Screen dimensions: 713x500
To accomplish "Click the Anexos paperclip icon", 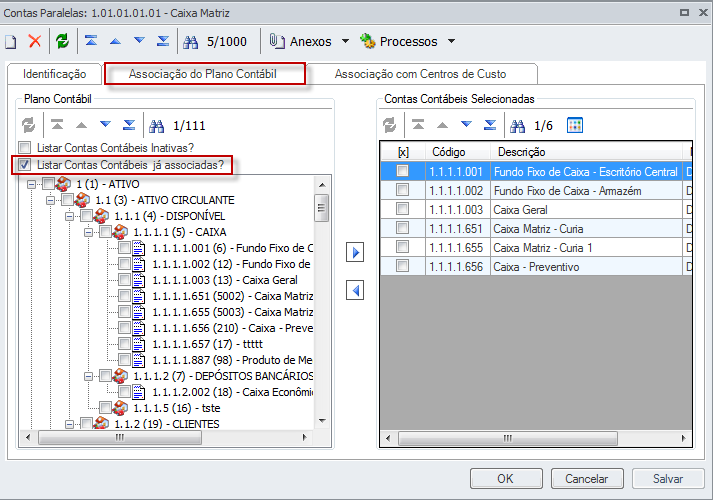I will 277,41.
